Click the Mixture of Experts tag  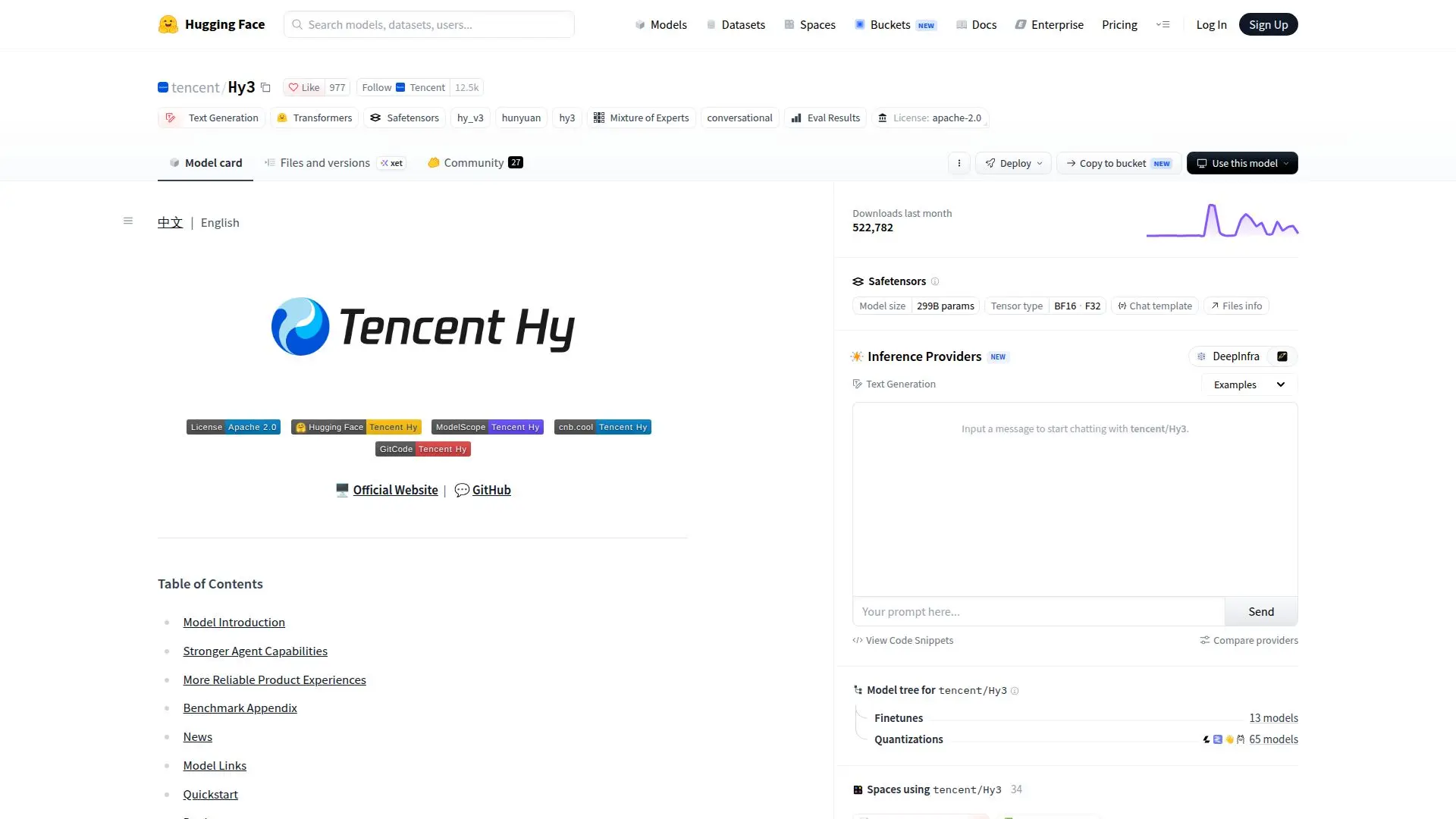point(642,118)
